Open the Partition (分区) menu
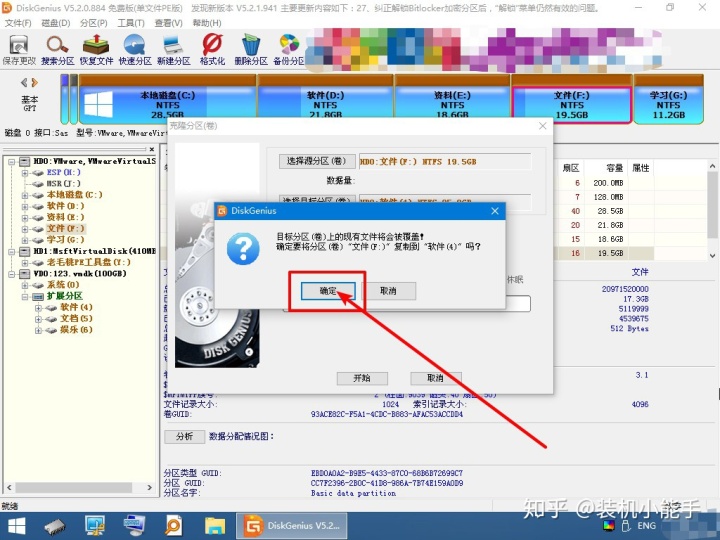Viewport: 720px width, 540px height. (93, 23)
